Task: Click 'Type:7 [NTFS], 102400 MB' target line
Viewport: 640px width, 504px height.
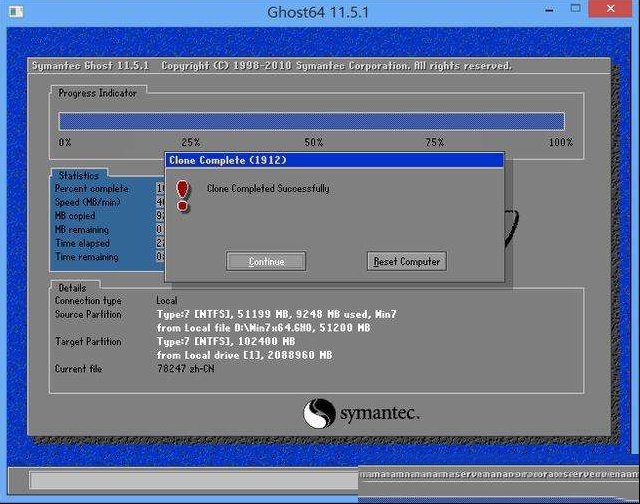Action: 226,341
